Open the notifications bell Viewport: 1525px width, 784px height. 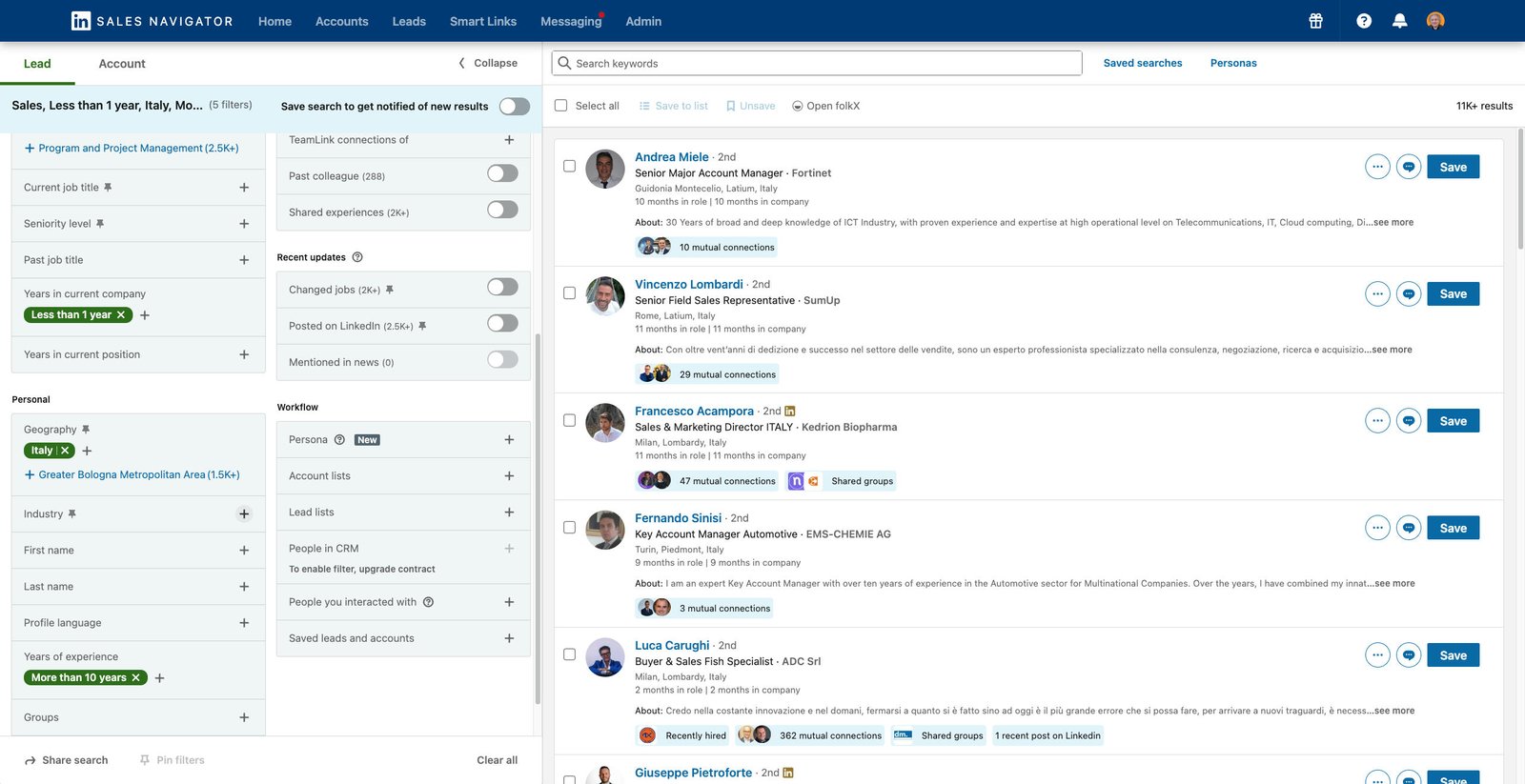click(1399, 21)
